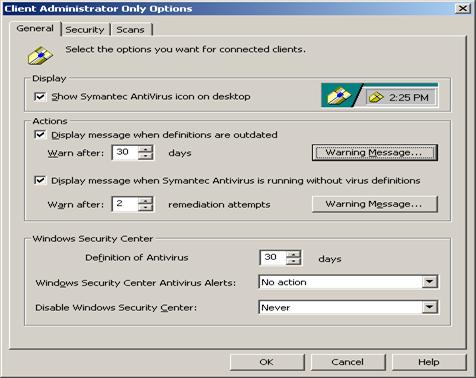Screen dimensions: 476x378
Task: Open Warning Message for outdated definitions
Action: tap(375, 153)
